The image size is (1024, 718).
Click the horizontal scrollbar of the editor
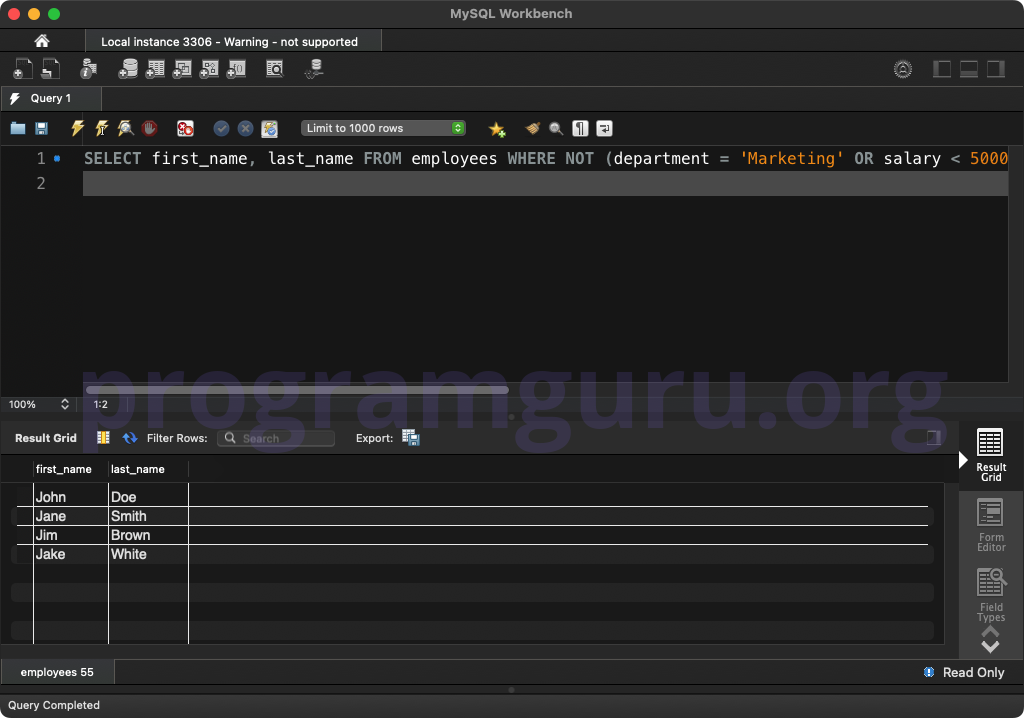tap(297, 389)
